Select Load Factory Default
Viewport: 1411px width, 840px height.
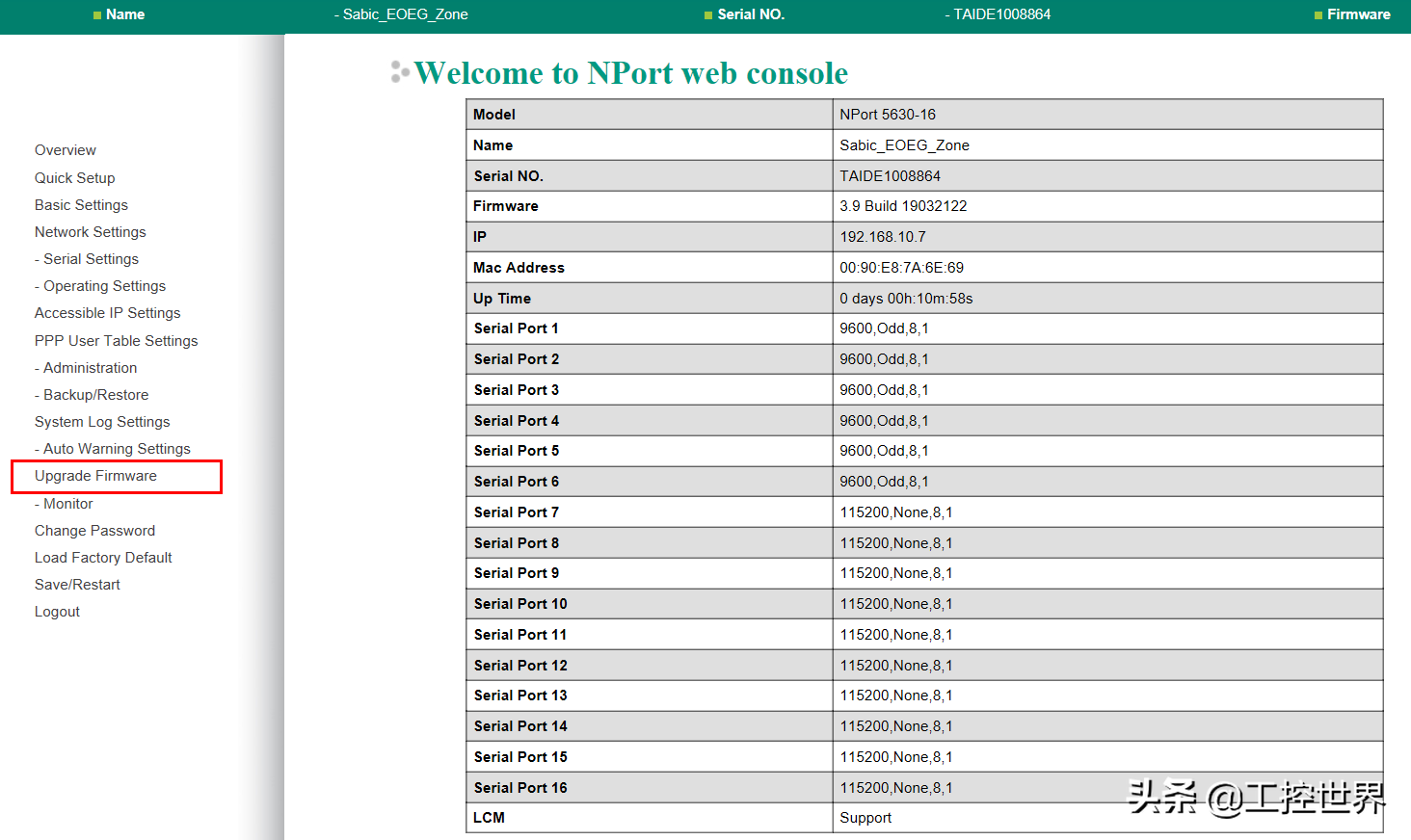103,558
